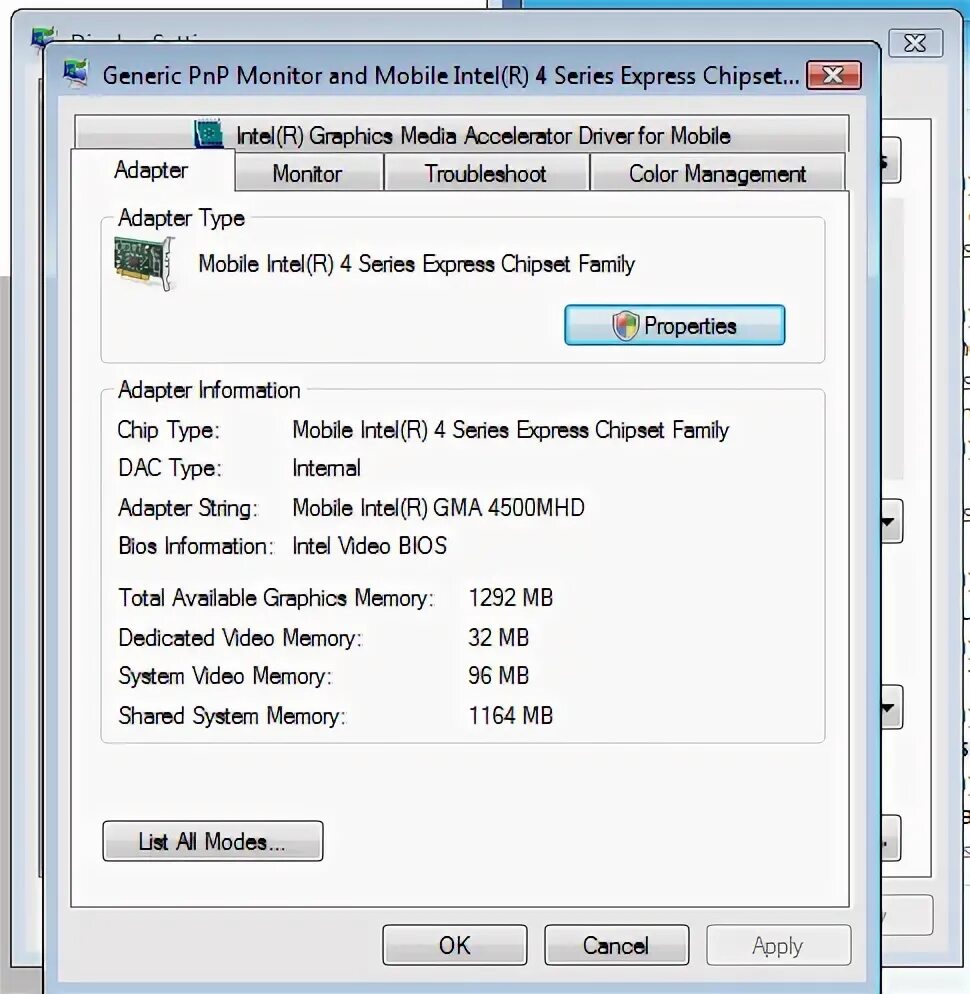Close the background Display Settings window
The height and width of the screenshot is (994, 970).
pyautogui.click(x=915, y=43)
